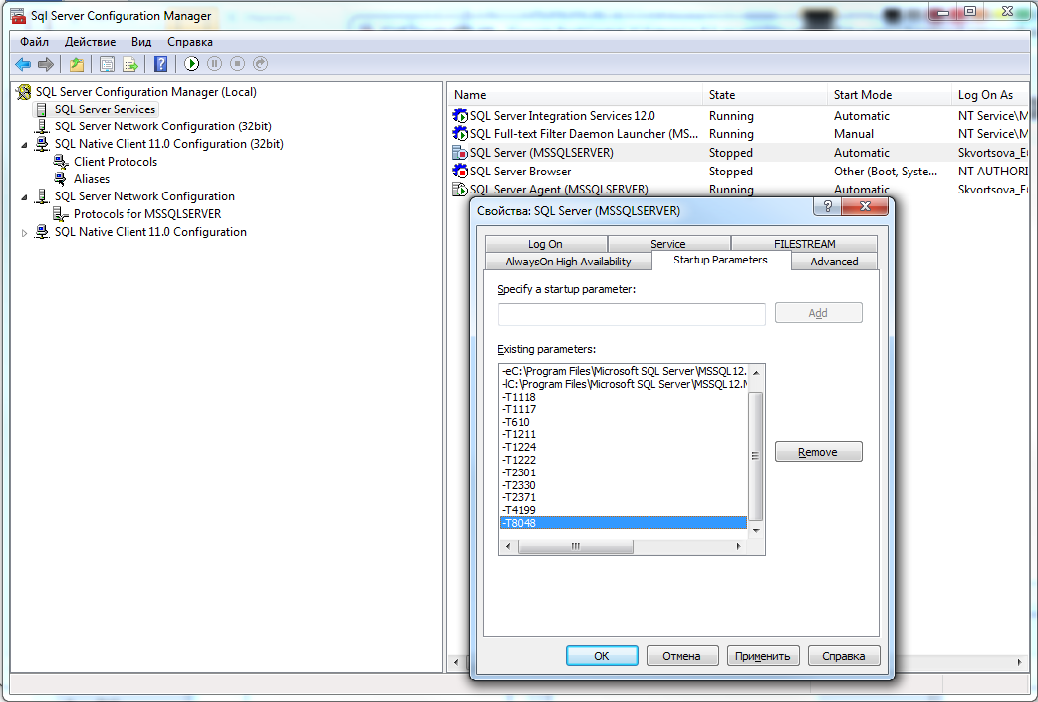Click OK in the properties dialog
The width and height of the screenshot is (1038, 702).
pos(602,656)
